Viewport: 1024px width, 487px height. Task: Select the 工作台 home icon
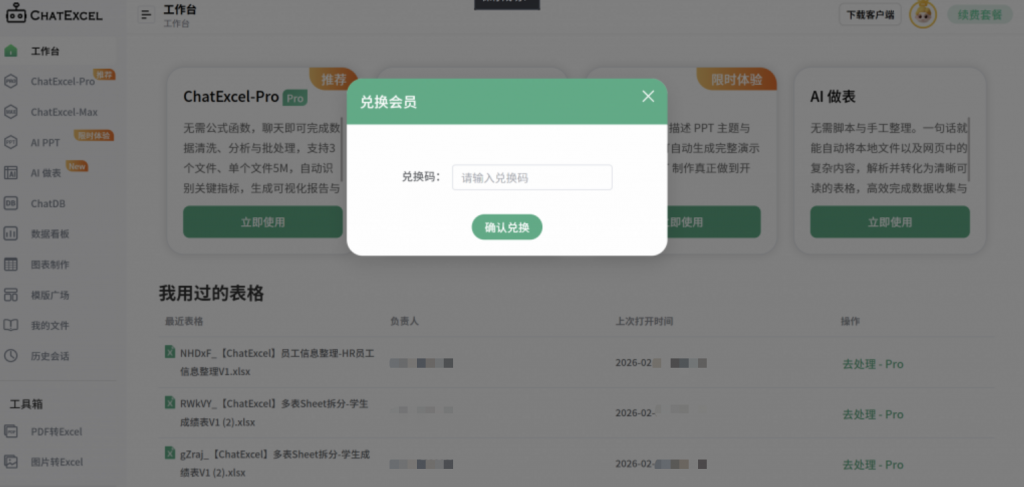[x=11, y=51]
